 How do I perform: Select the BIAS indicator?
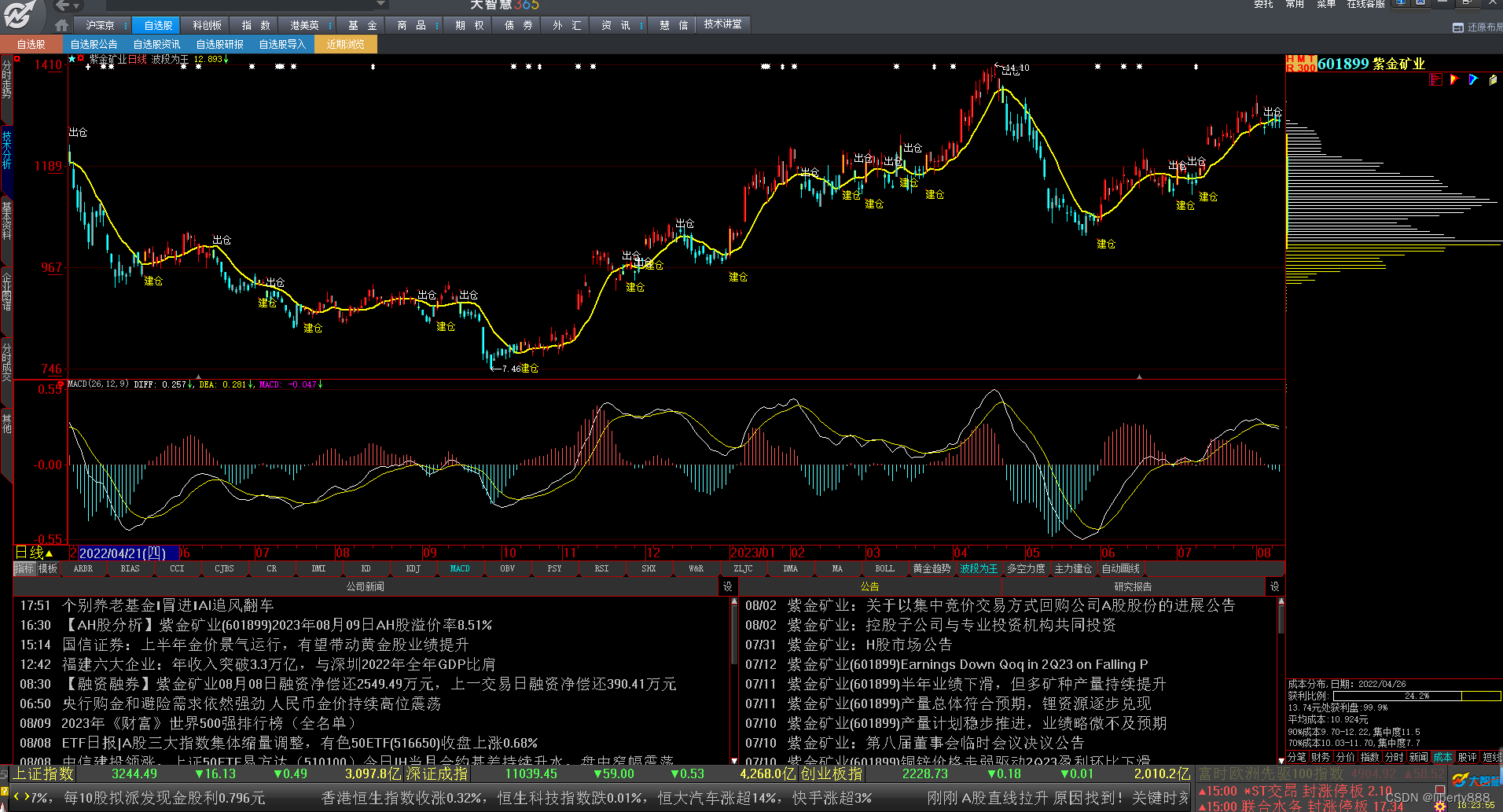coord(130,568)
